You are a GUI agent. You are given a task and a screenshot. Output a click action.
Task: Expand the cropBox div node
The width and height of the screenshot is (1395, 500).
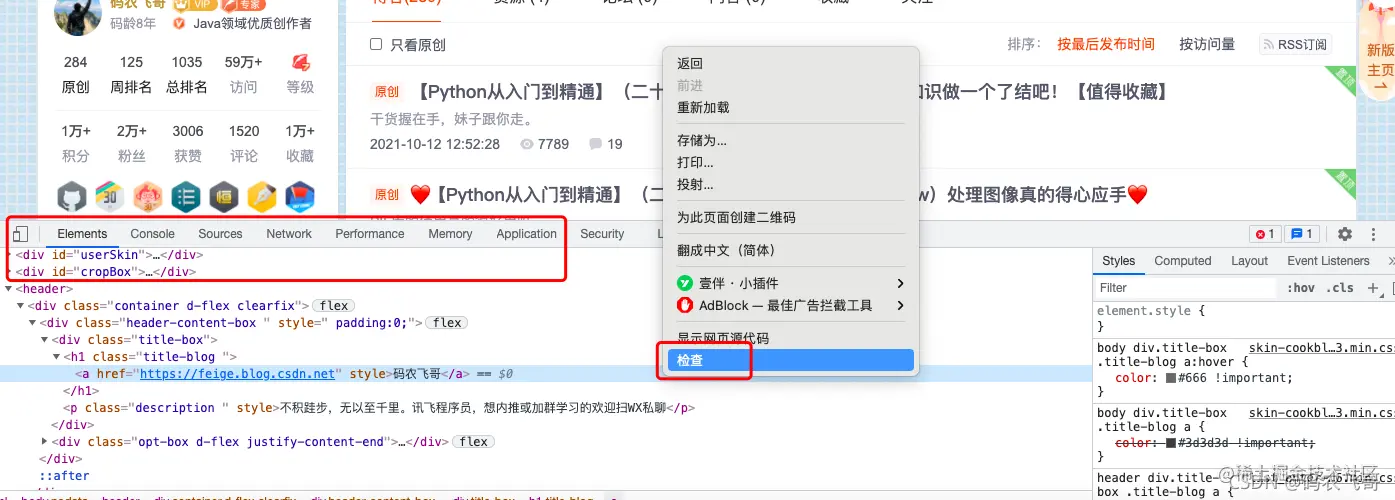(x=10, y=271)
